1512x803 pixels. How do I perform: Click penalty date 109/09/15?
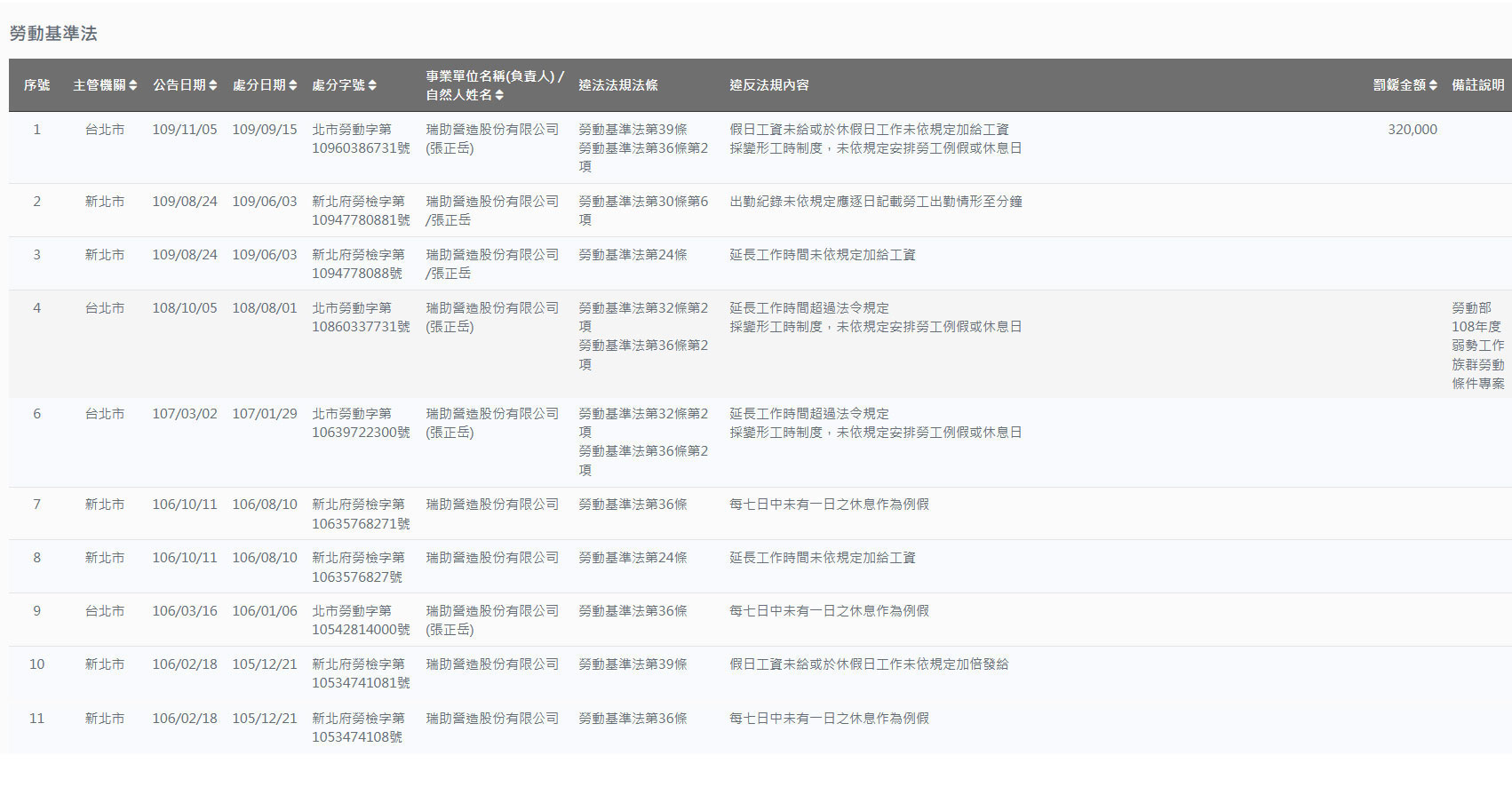pos(265,130)
